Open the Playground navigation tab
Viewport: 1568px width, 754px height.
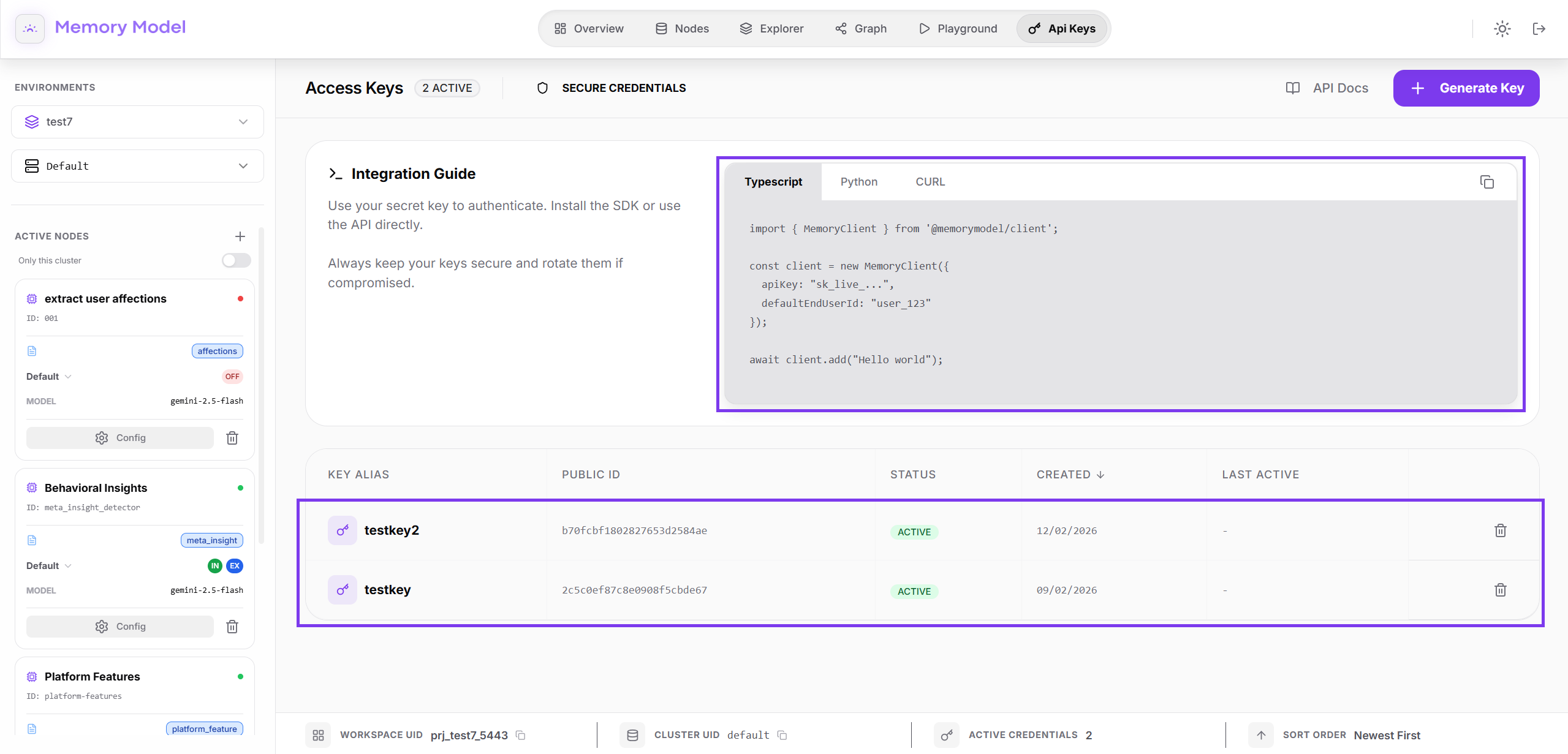958,29
